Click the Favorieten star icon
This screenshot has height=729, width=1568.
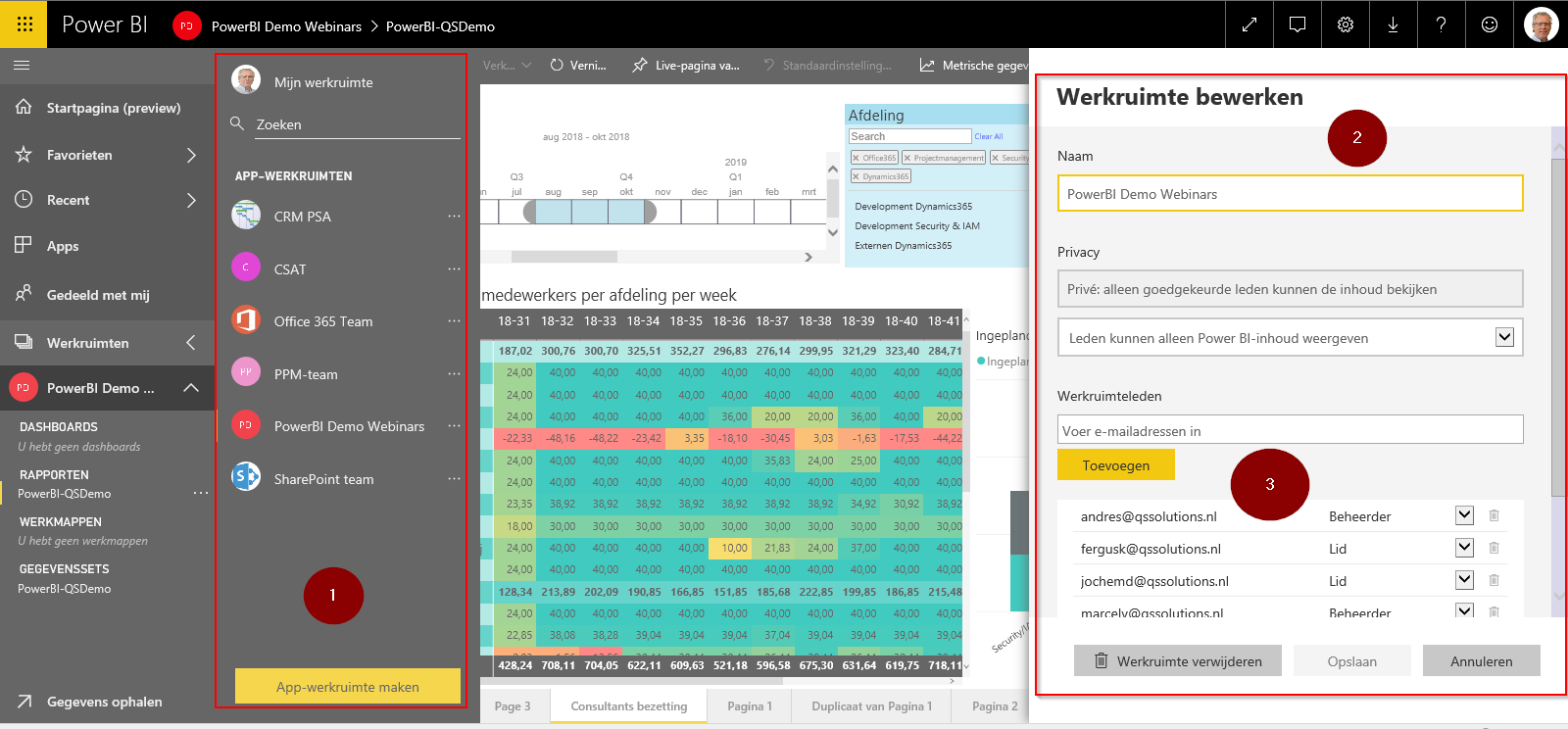pyautogui.click(x=24, y=154)
